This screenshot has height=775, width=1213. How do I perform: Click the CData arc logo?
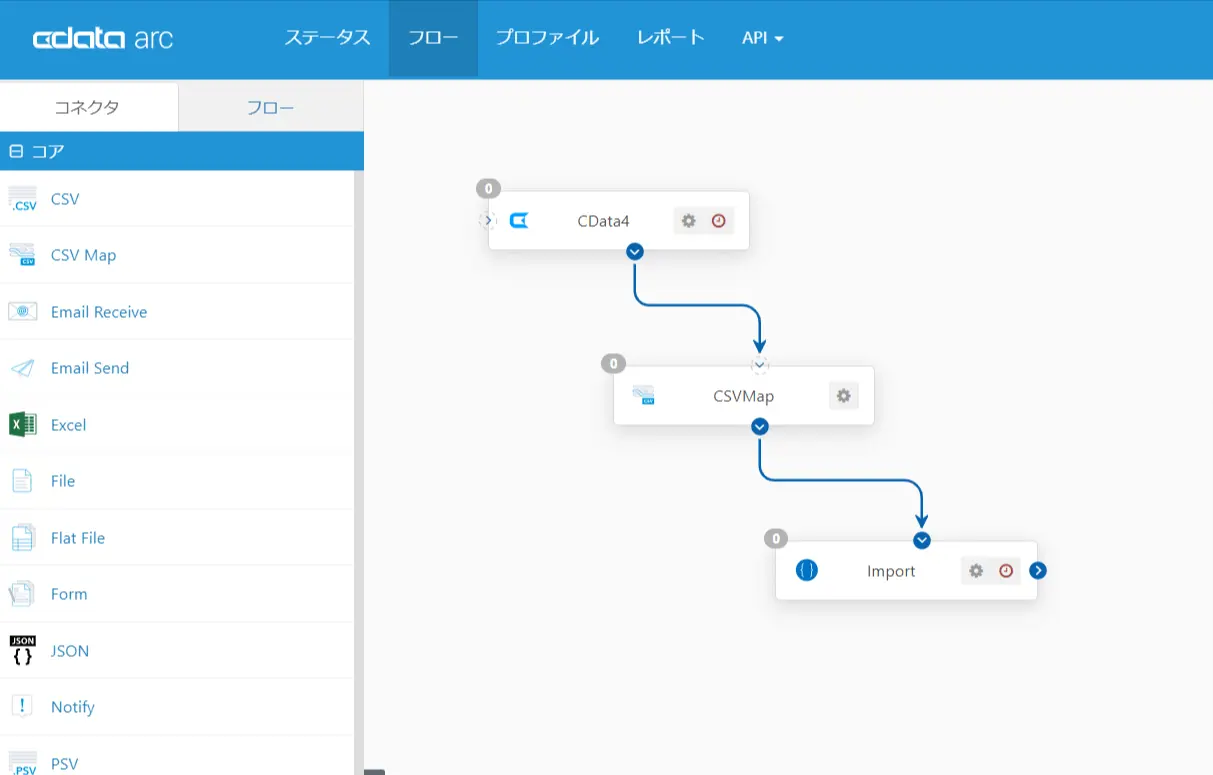pyautogui.click(x=103, y=39)
